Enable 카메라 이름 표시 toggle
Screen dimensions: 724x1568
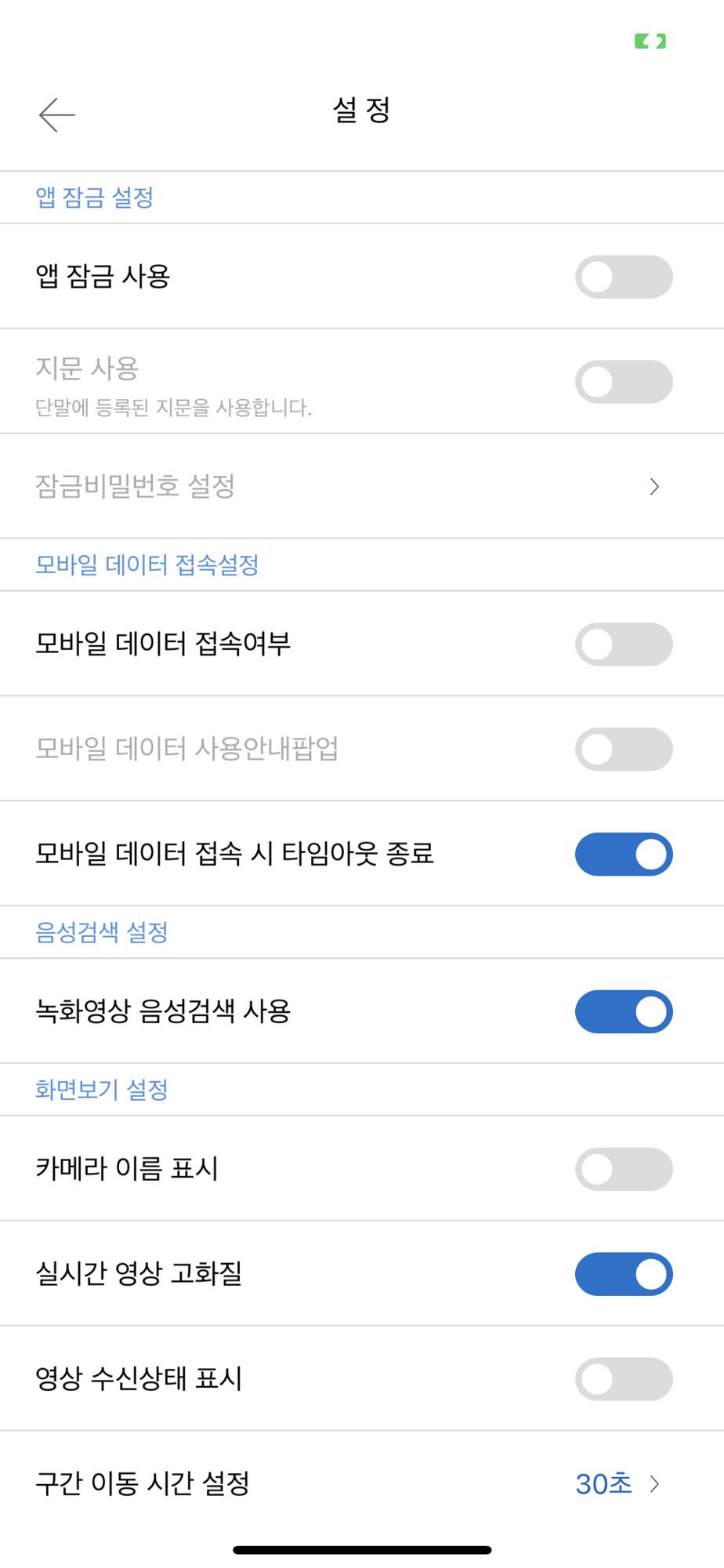click(624, 1169)
